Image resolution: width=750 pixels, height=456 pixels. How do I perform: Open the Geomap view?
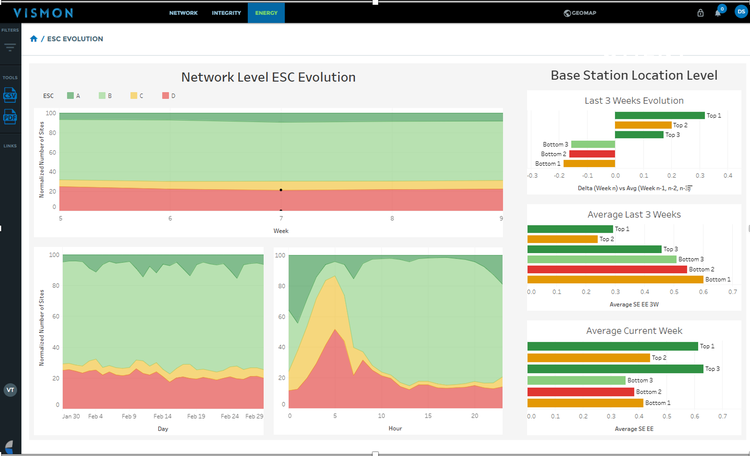[x=580, y=13]
